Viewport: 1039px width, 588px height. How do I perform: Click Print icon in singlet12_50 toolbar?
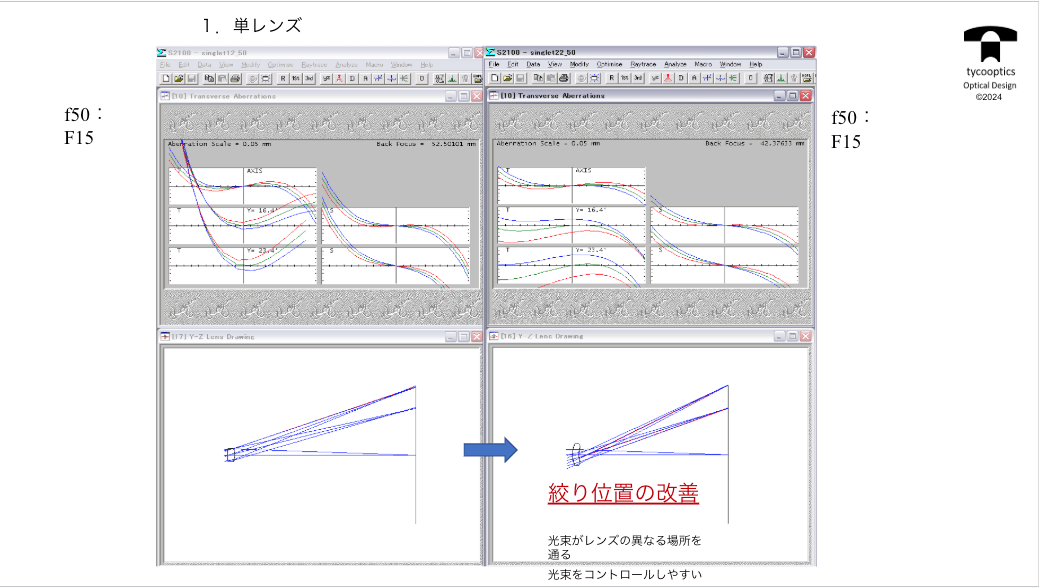tap(235, 77)
